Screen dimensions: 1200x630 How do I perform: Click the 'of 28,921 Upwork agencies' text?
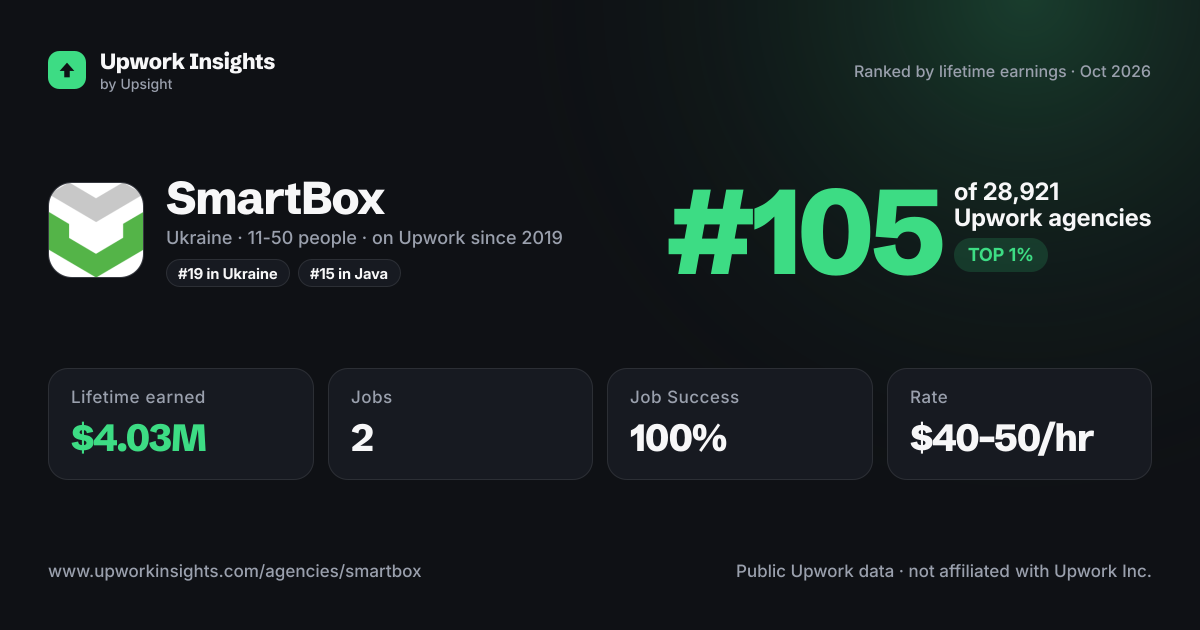(x=1052, y=205)
